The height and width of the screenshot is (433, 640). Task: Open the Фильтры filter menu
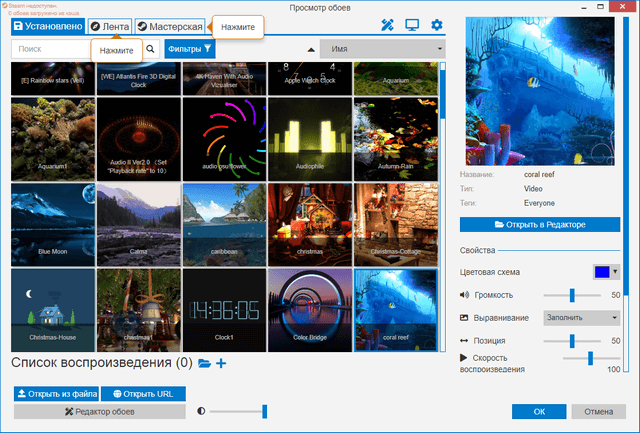(x=190, y=48)
